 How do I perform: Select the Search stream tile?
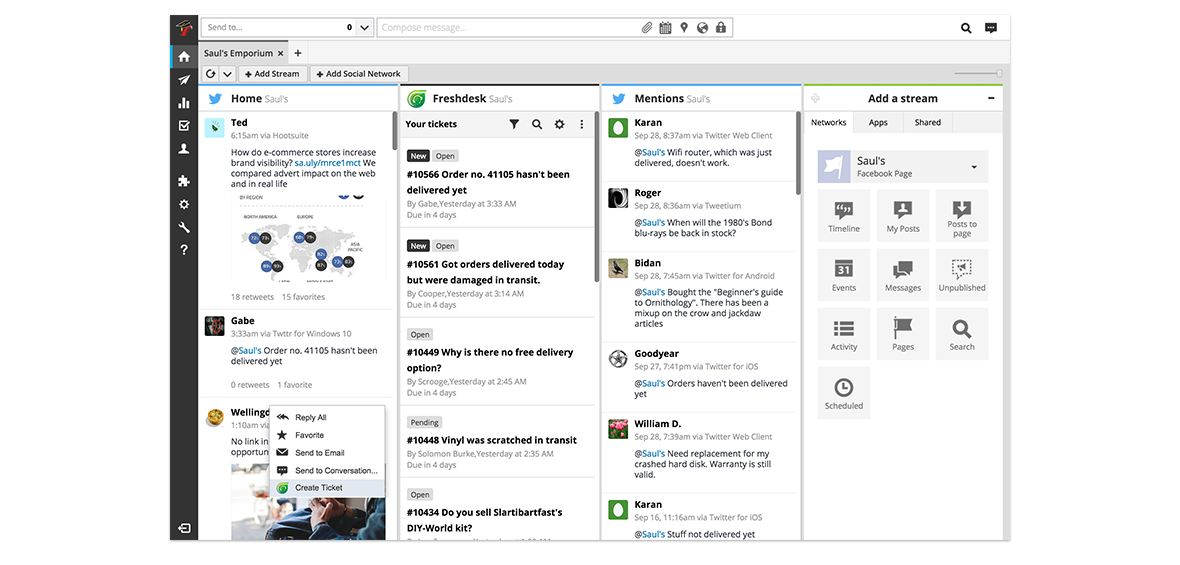(x=962, y=333)
